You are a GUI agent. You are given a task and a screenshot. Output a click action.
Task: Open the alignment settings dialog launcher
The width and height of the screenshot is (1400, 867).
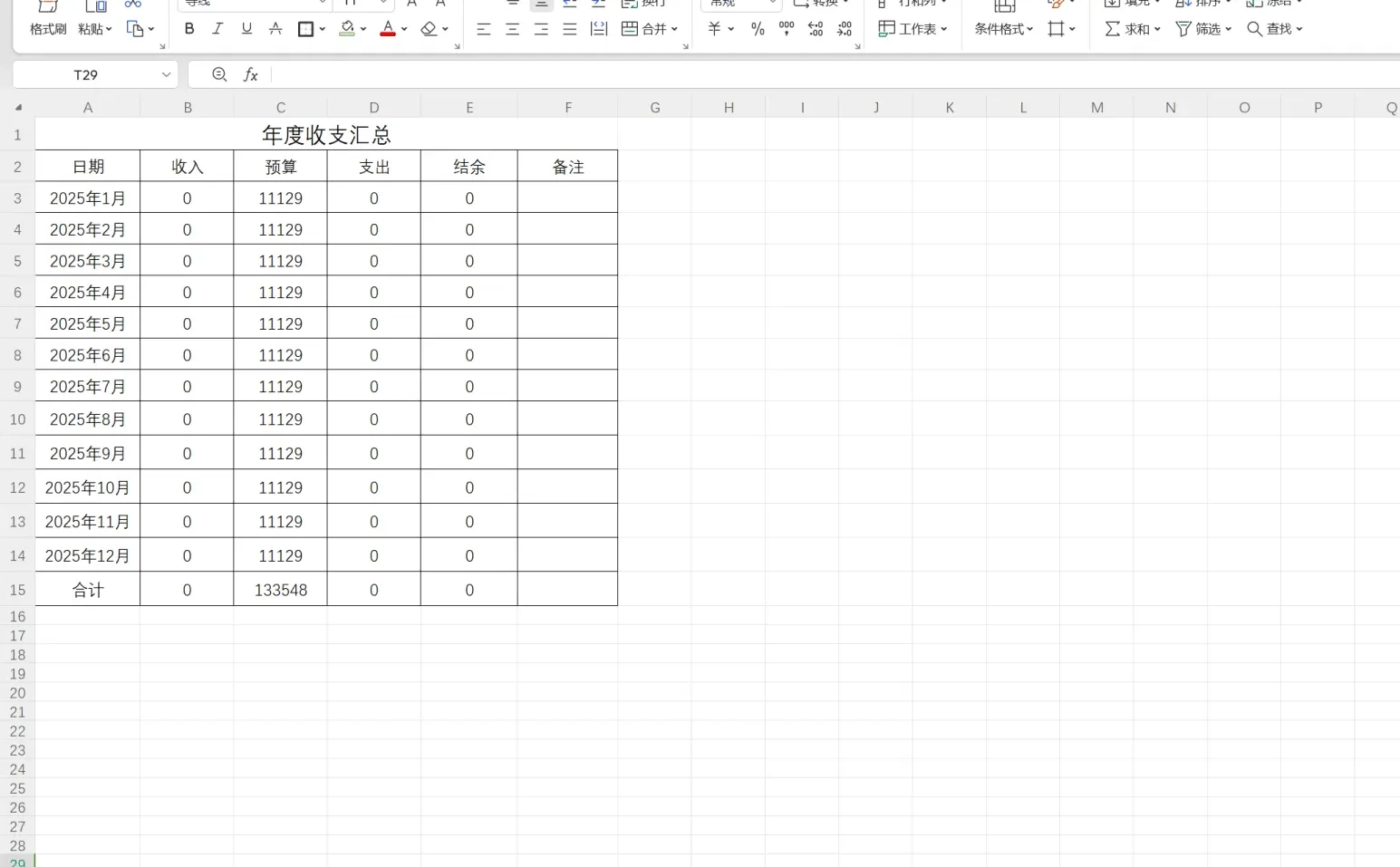[x=685, y=46]
